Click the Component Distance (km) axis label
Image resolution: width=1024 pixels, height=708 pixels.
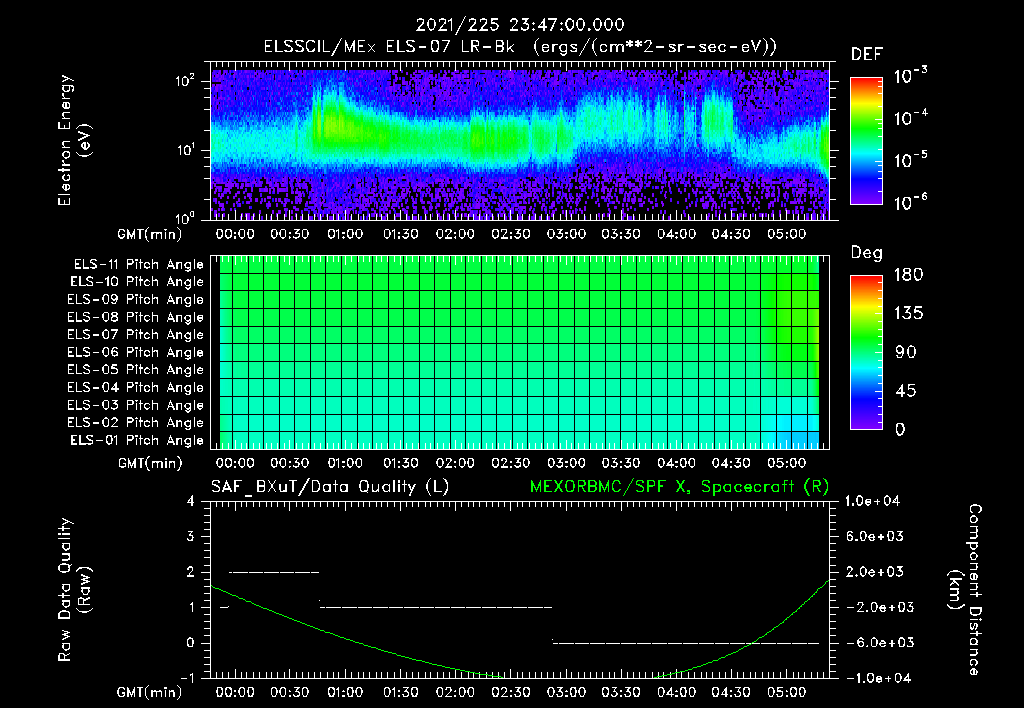(965, 590)
